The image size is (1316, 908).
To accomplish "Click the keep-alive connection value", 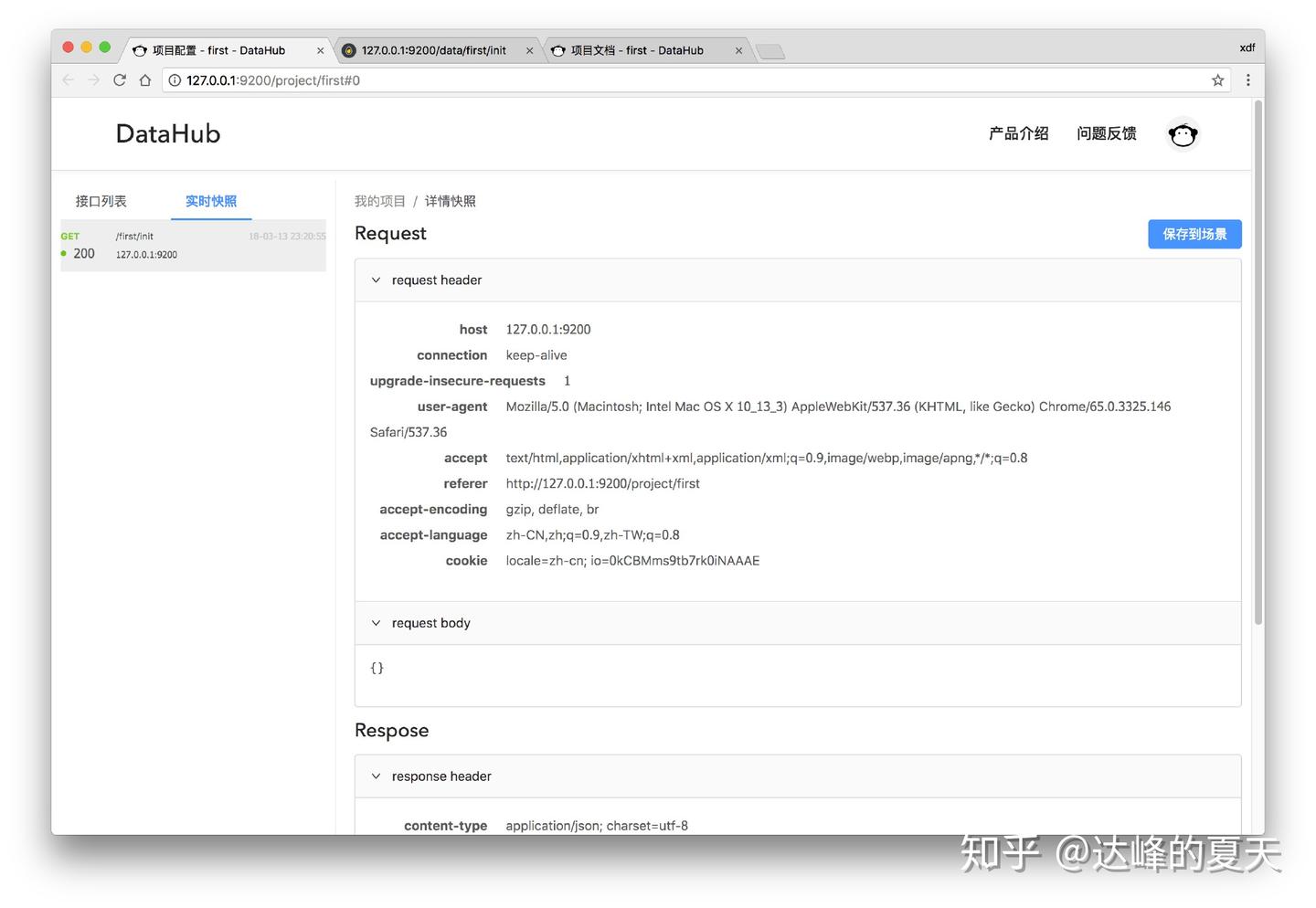I will pos(536,355).
